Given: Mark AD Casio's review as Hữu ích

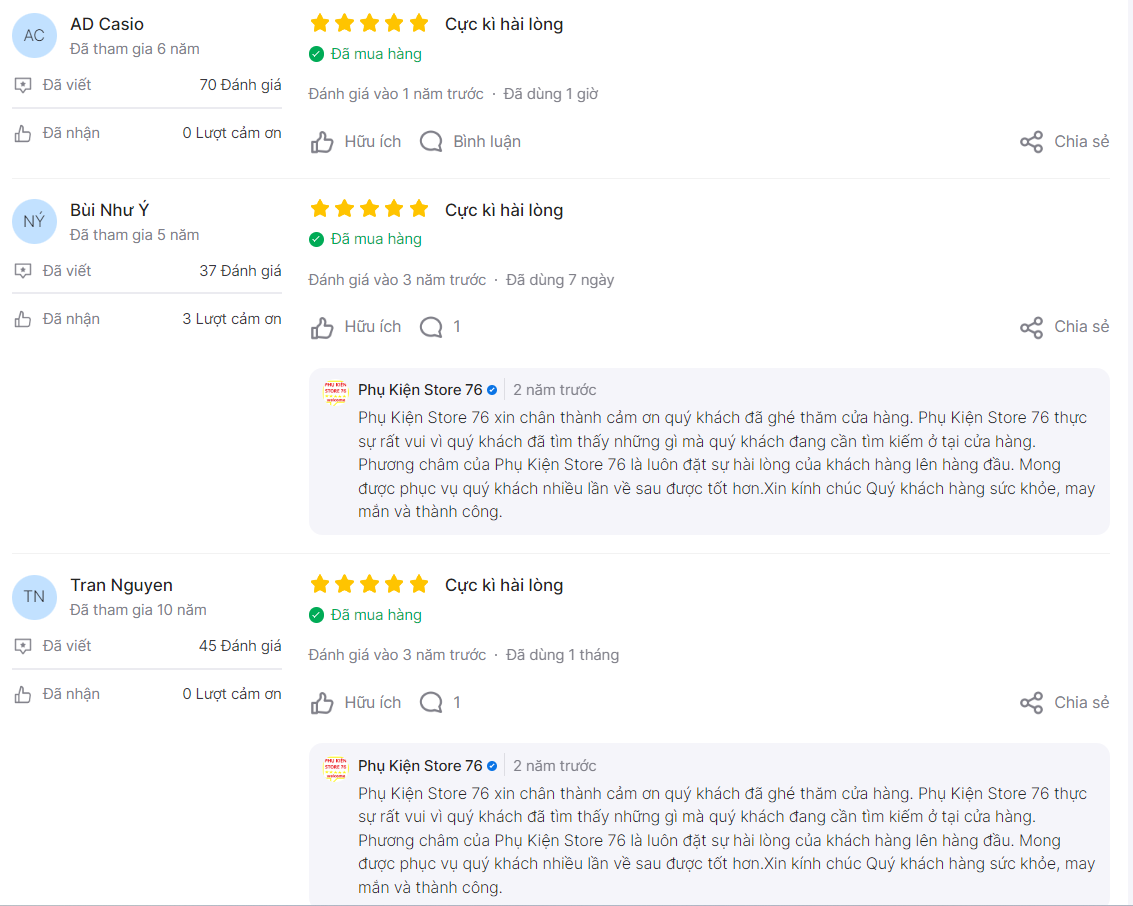Looking at the screenshot, I should click(x=356, y=142).
